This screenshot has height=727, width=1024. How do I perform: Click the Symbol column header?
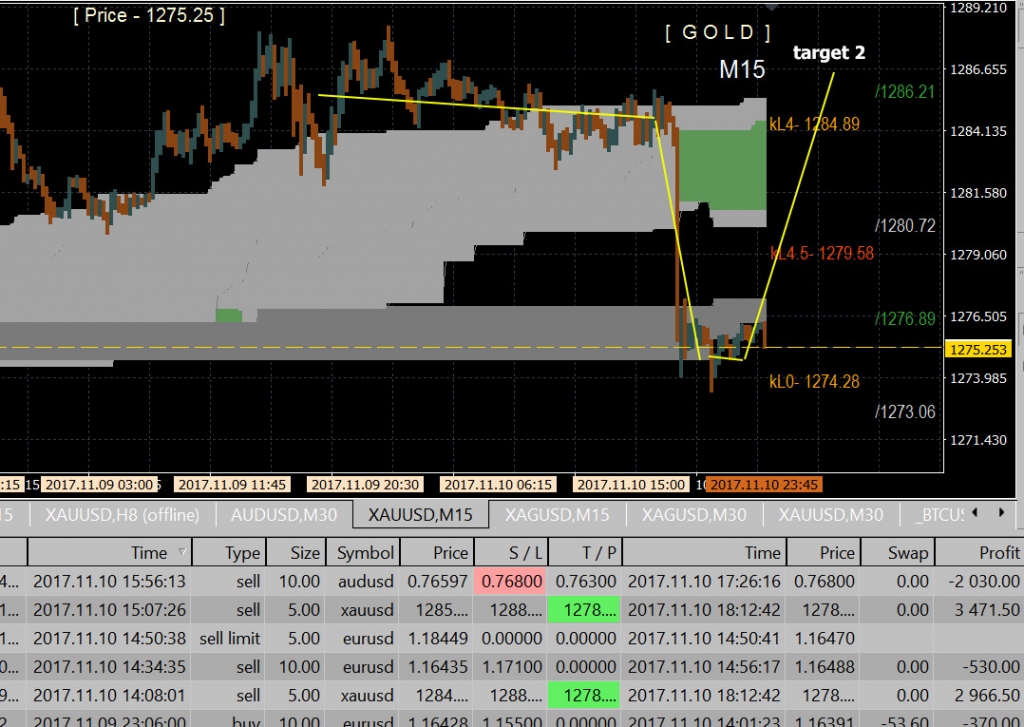pyautogui.click(x=365, y=553)
